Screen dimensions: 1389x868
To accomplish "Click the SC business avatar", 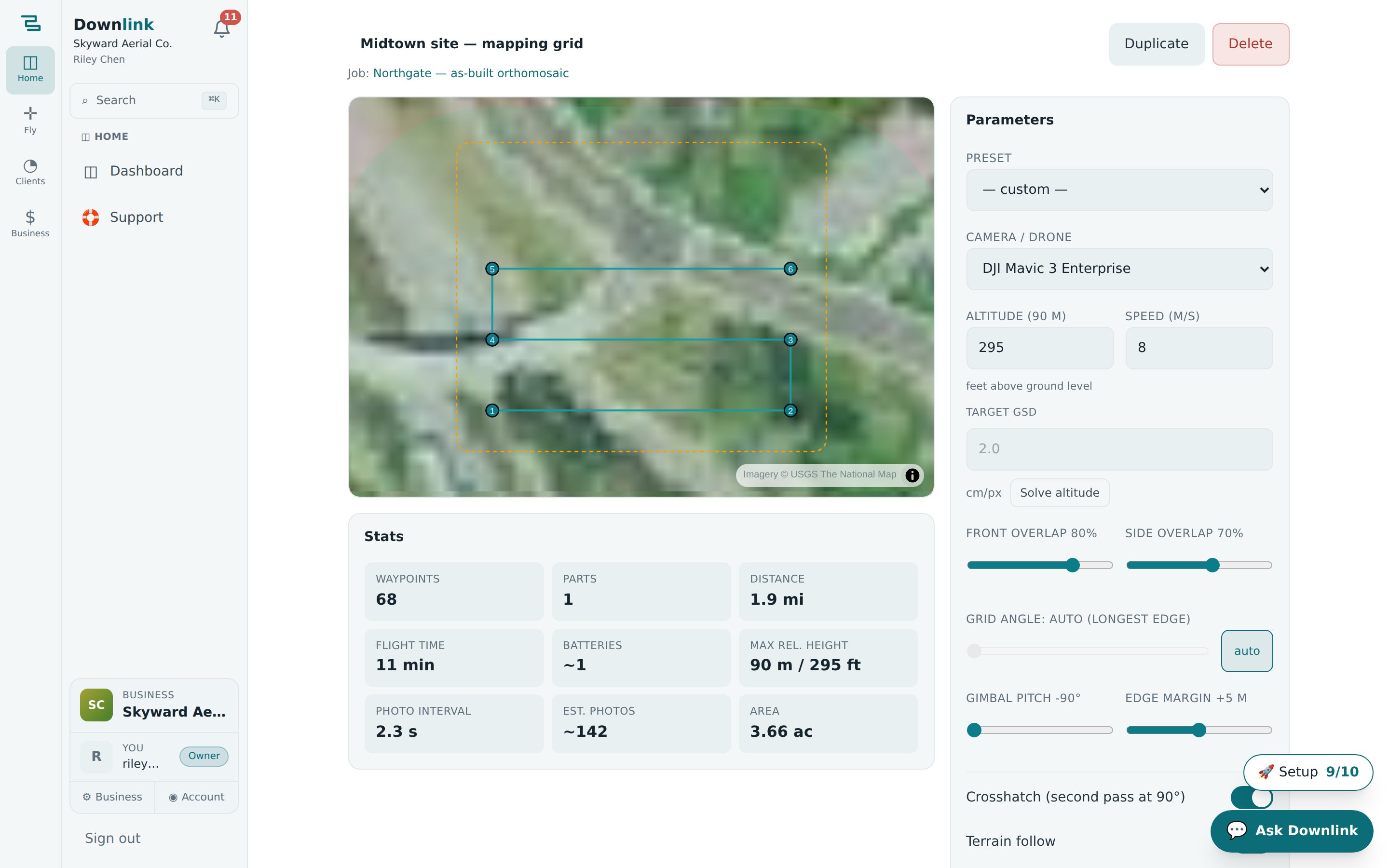I will coord(96,705).
